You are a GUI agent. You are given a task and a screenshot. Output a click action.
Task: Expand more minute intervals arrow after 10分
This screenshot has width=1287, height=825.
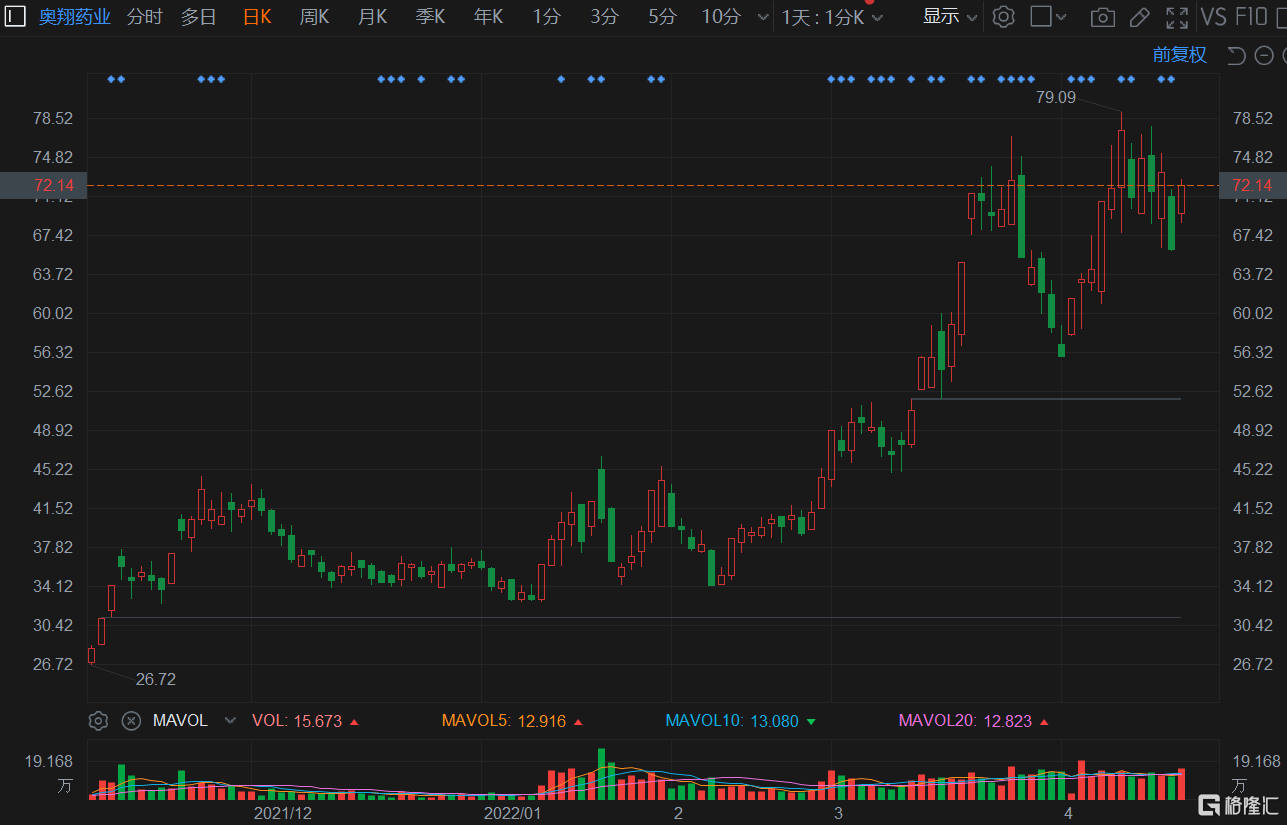point(763,18)
